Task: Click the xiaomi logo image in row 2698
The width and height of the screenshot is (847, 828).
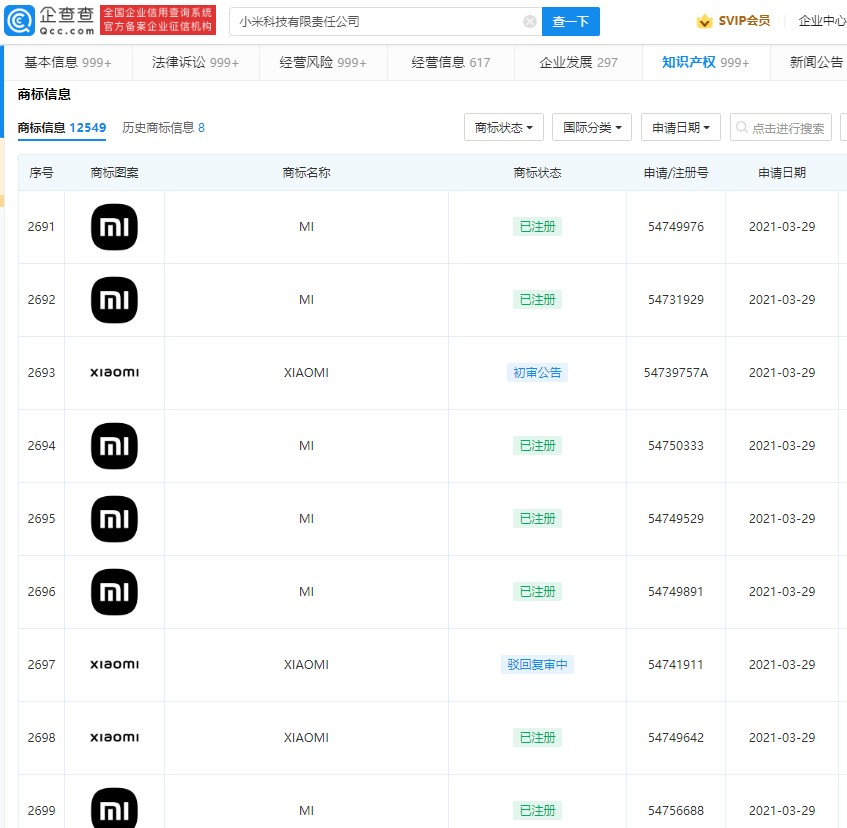Action: coord(114,737)
